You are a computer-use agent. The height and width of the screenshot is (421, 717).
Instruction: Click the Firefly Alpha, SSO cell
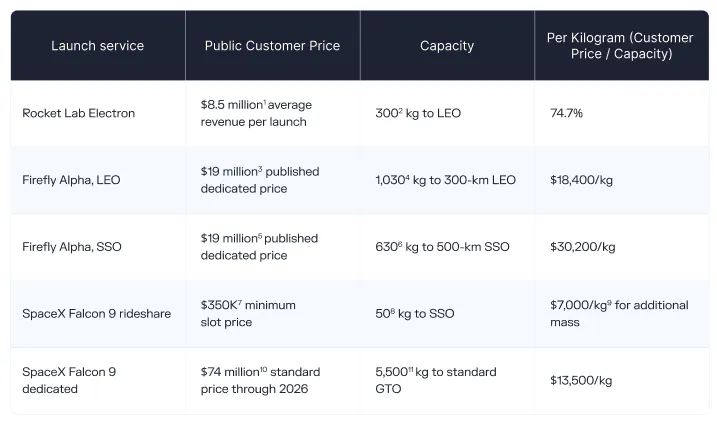click(72, 247)
